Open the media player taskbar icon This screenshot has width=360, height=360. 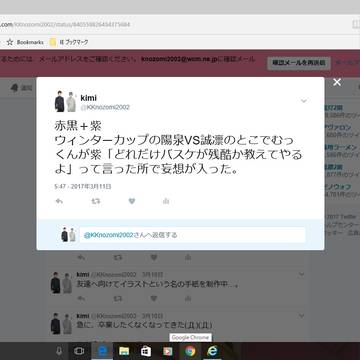(168, 351)
